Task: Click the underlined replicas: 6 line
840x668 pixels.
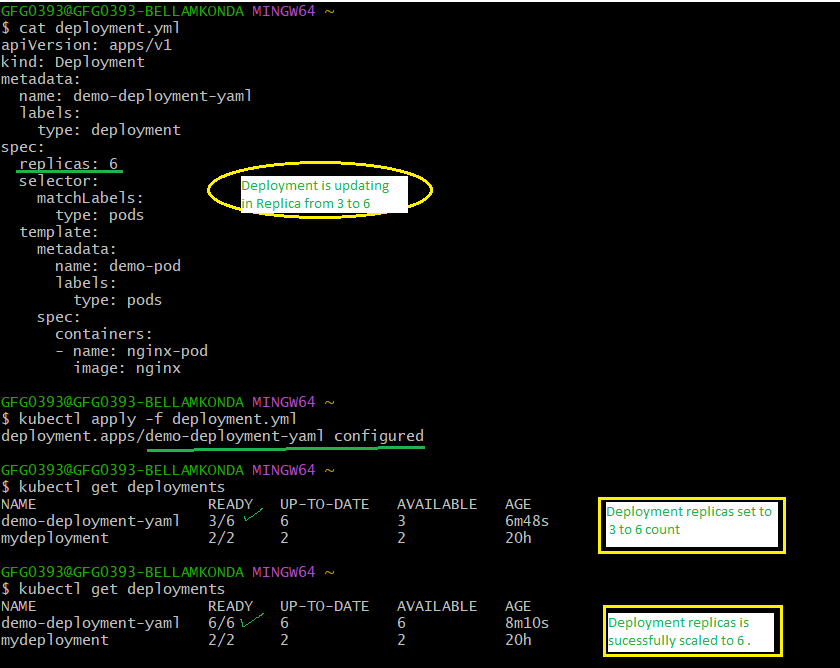Action: pos(69,163)
